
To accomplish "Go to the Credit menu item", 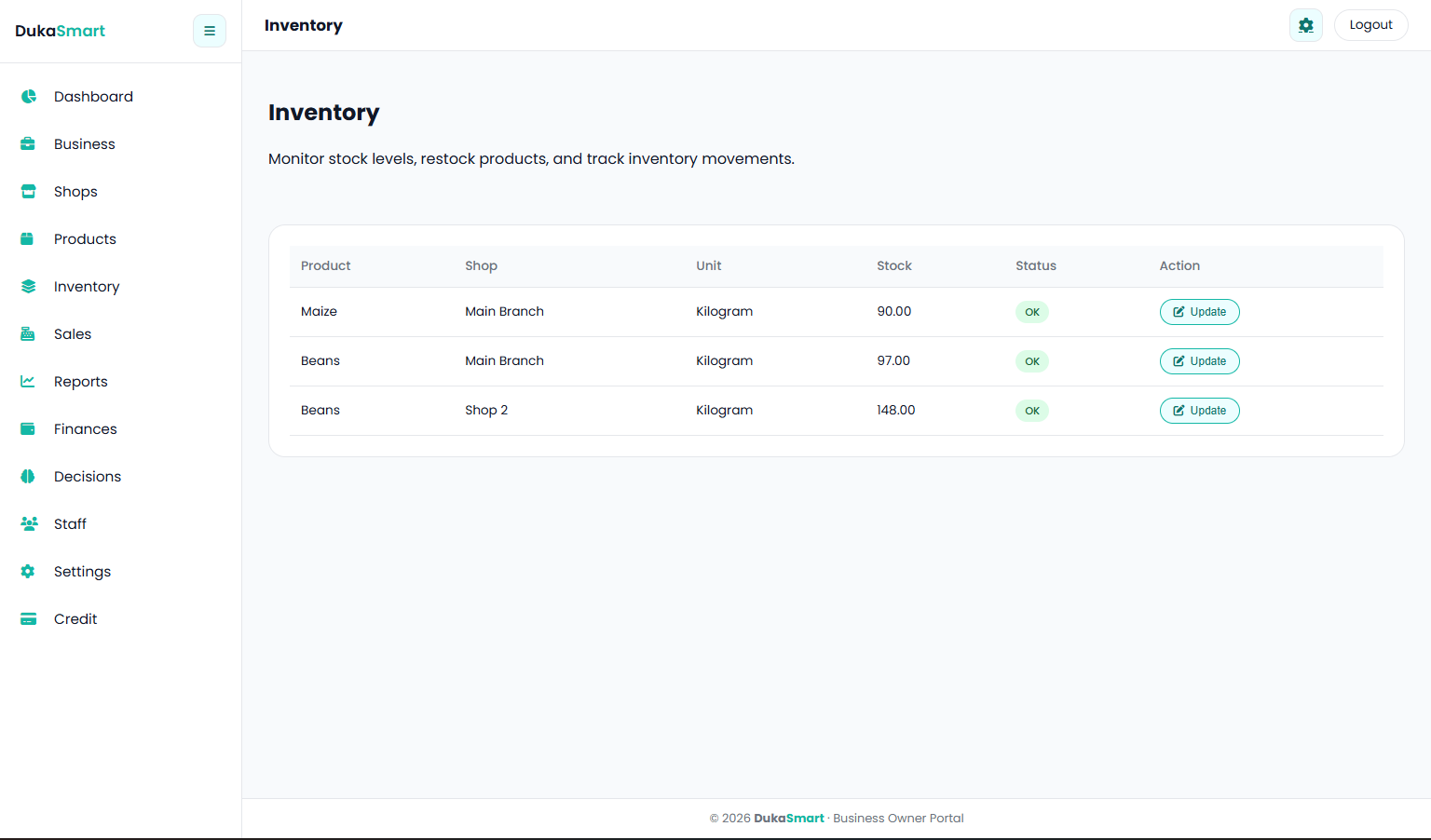I will pos(75,619).
